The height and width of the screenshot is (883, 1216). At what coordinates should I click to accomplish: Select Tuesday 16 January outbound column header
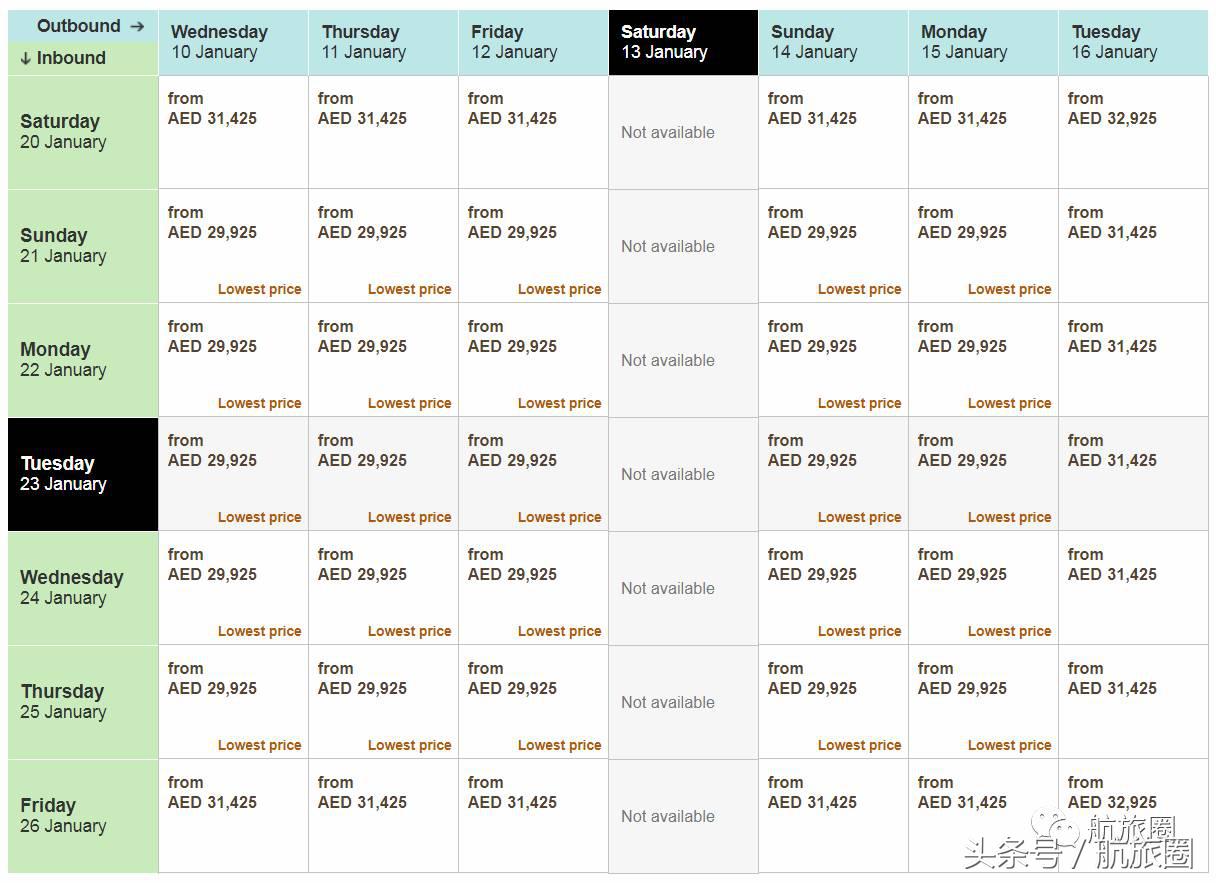(1132, 43)
